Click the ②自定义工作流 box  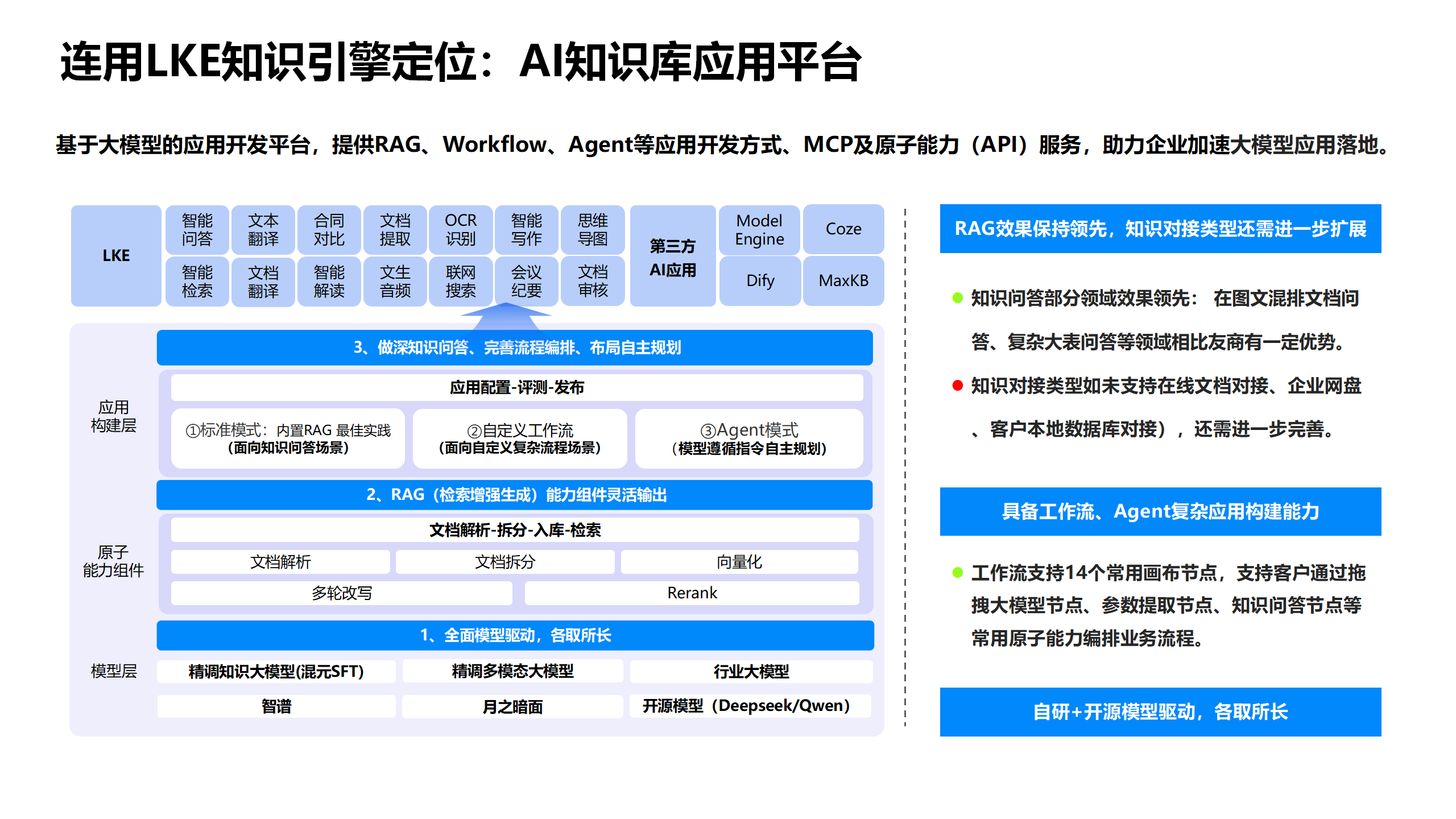click(519, 439)
